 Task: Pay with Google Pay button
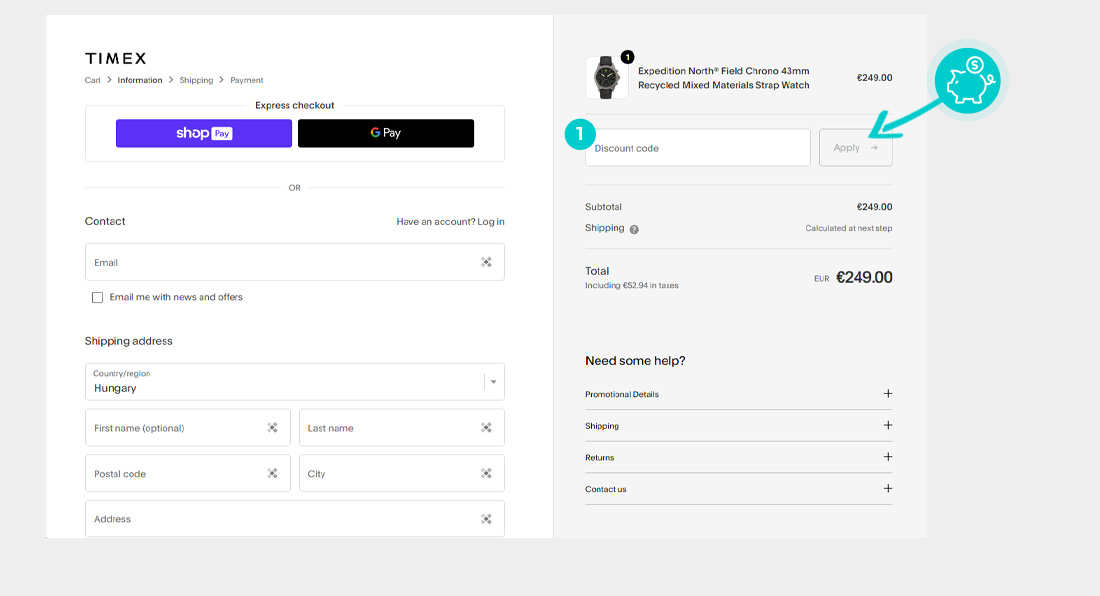click(x=386, y=133)
